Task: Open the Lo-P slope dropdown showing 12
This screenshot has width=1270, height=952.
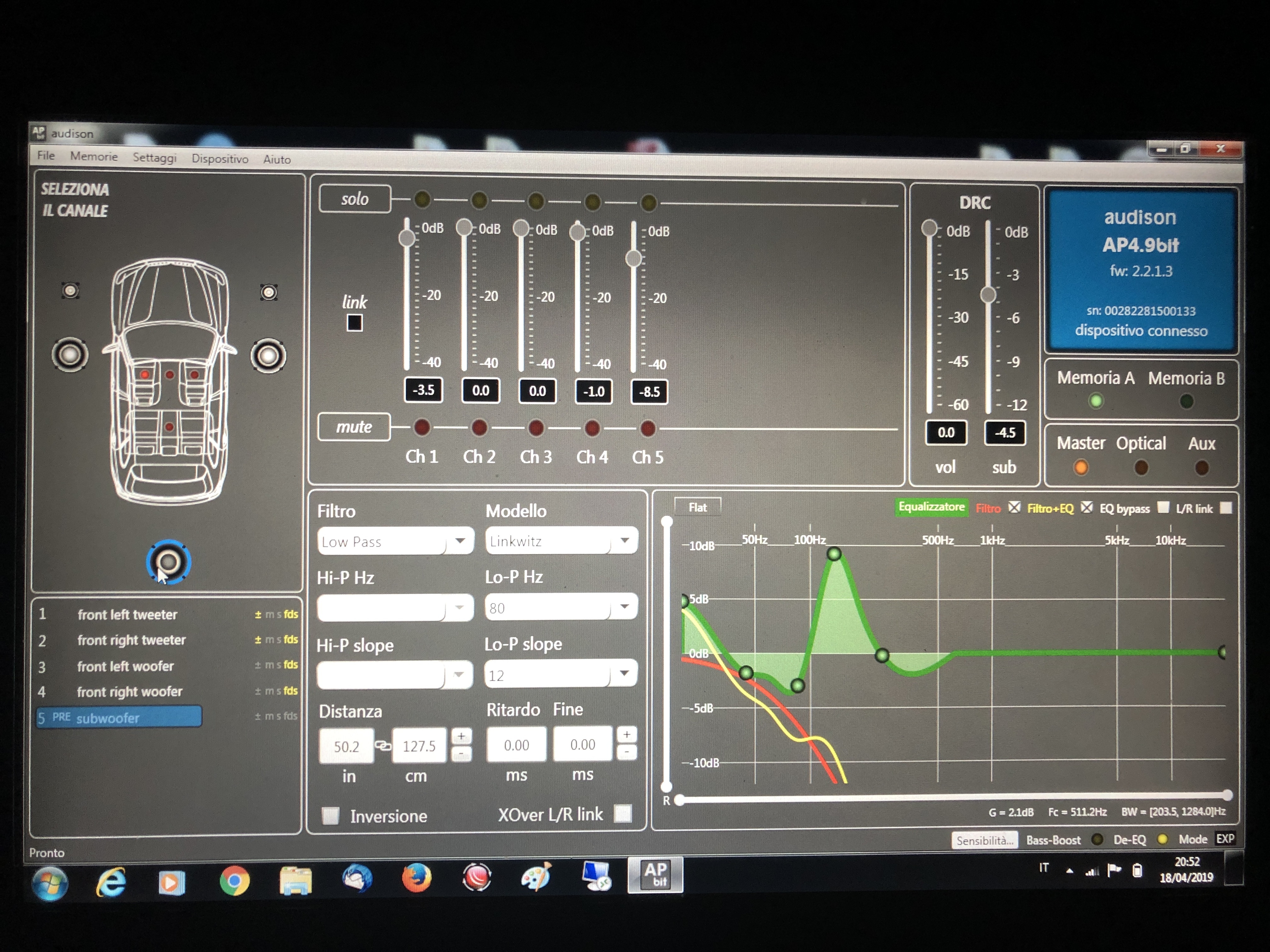Action: point(560,674)
